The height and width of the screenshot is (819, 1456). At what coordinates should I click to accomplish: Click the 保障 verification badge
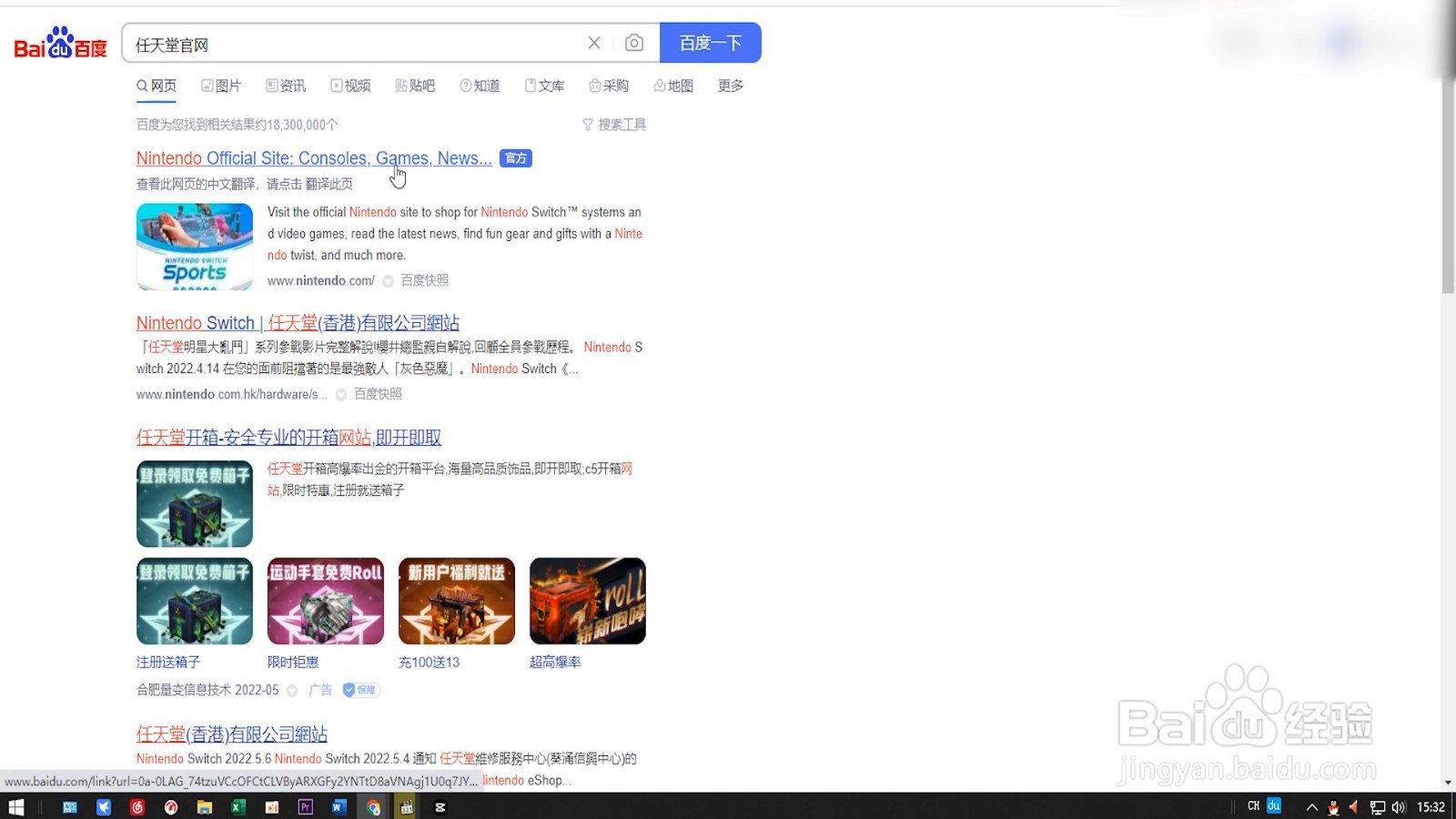pyautogui.click(x=359, y=690)
